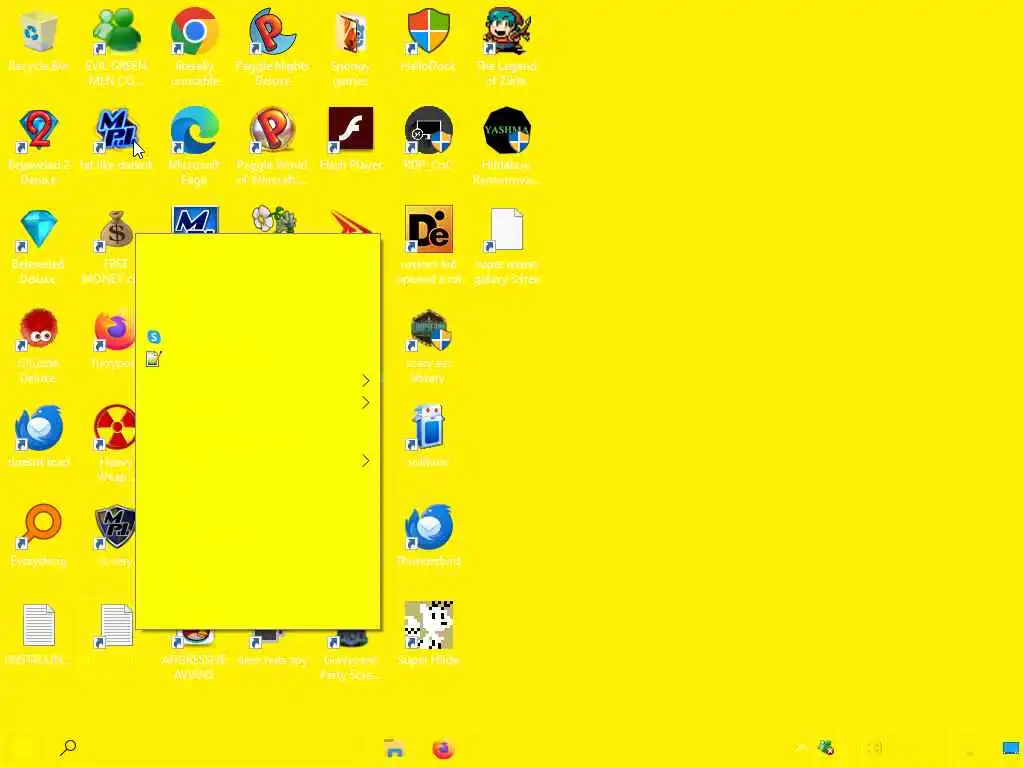Open the Peggle World of Warcraft shortcut
This screenshot has width=1024, height=768.
pyautogui.click(x=272, y=130)
